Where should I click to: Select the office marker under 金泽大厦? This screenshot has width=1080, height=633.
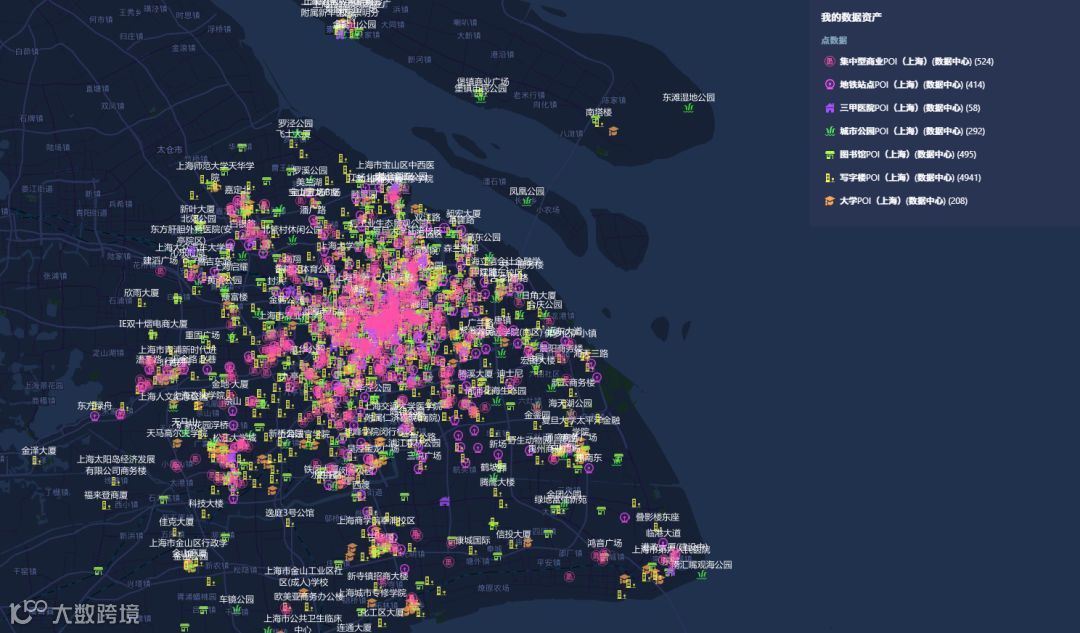tap(36, 461)
